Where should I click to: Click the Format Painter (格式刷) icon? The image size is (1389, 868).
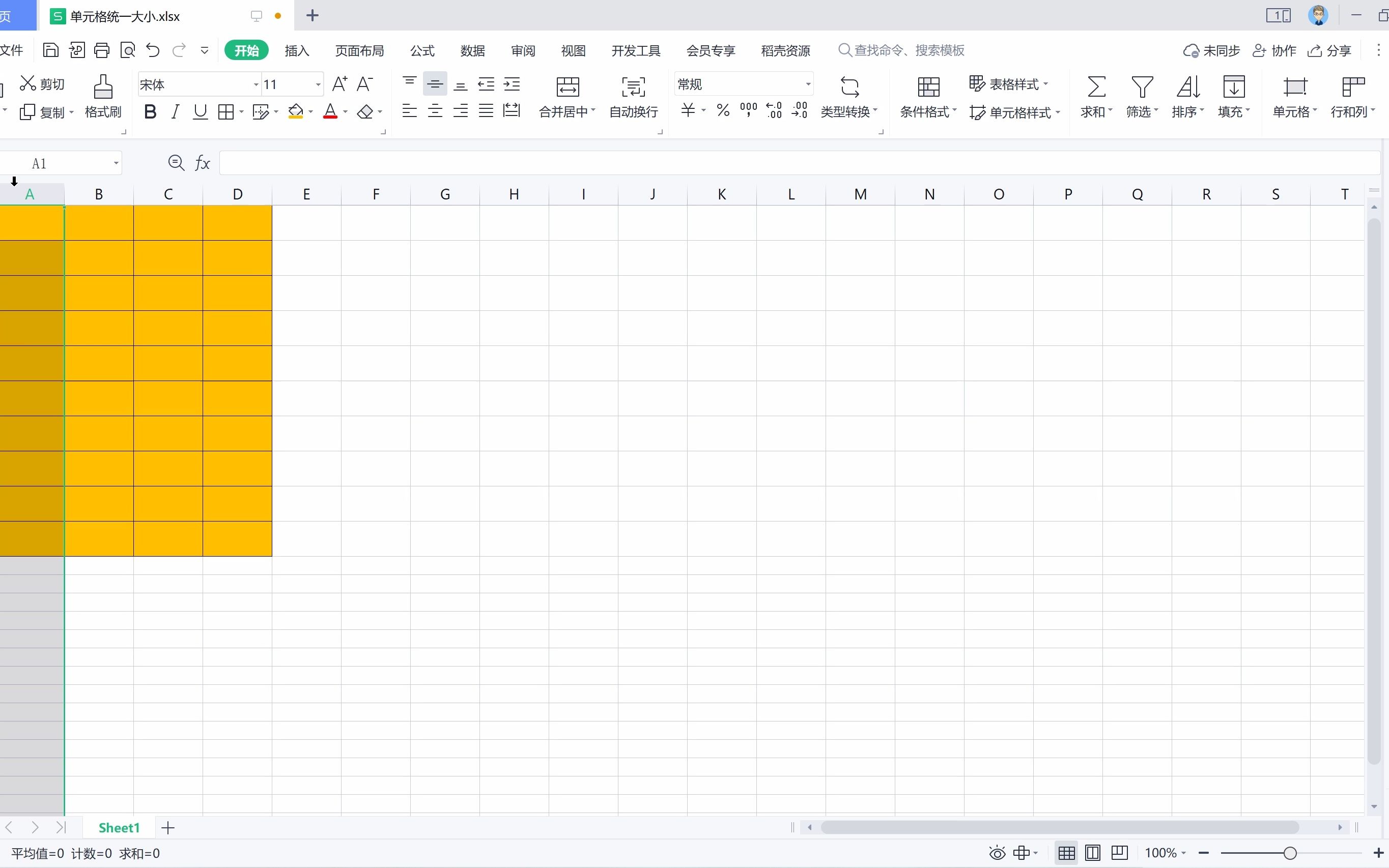103,86
